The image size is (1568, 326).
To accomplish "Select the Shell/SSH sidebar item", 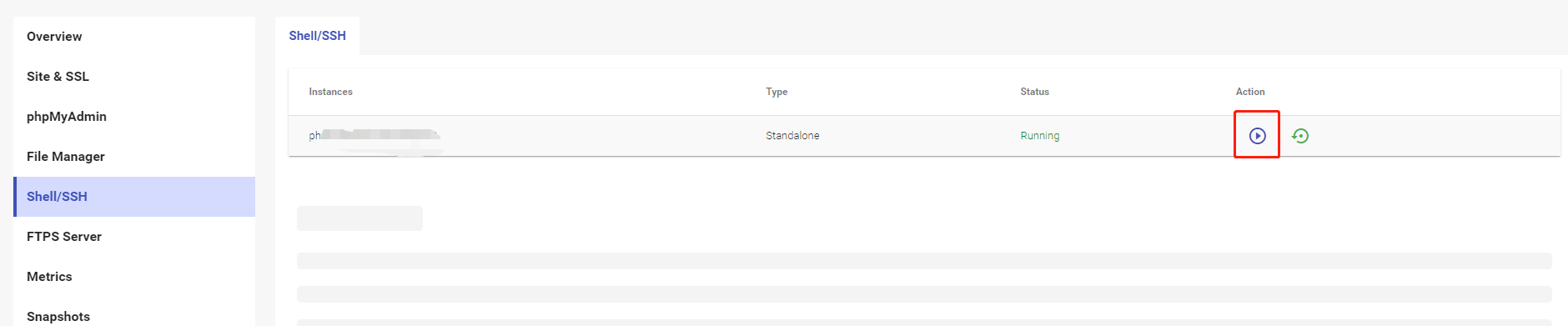I will [x=134, y=197].
